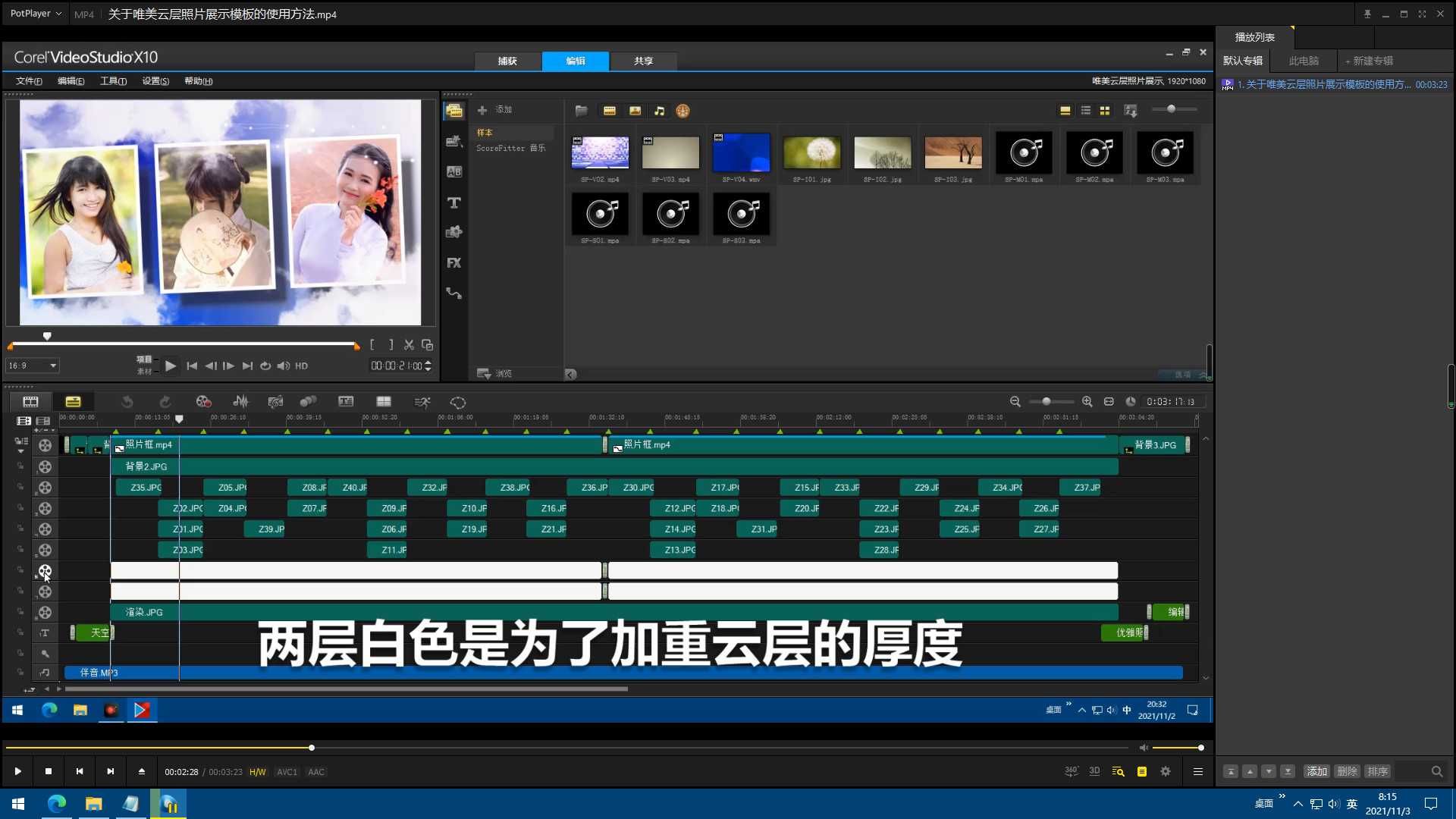Click the 添加 button in playlist footer
The width and height of the screenshot is (1456, 819).
[x=1316, y=772]
